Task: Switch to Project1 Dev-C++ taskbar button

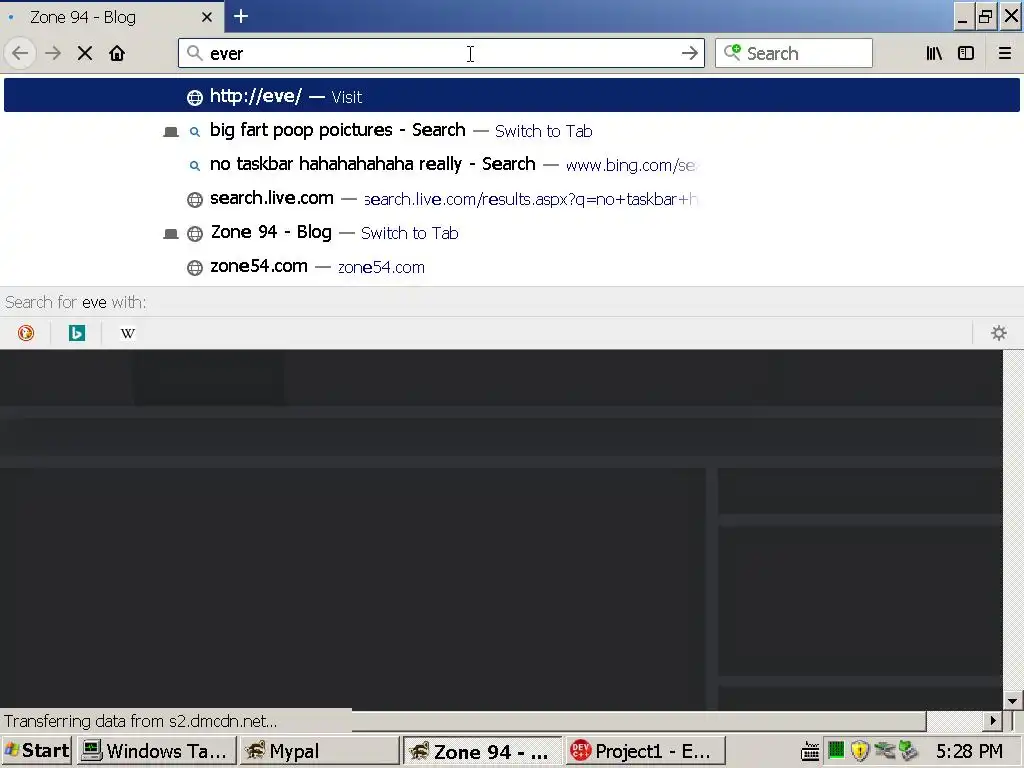Action: 645,751
